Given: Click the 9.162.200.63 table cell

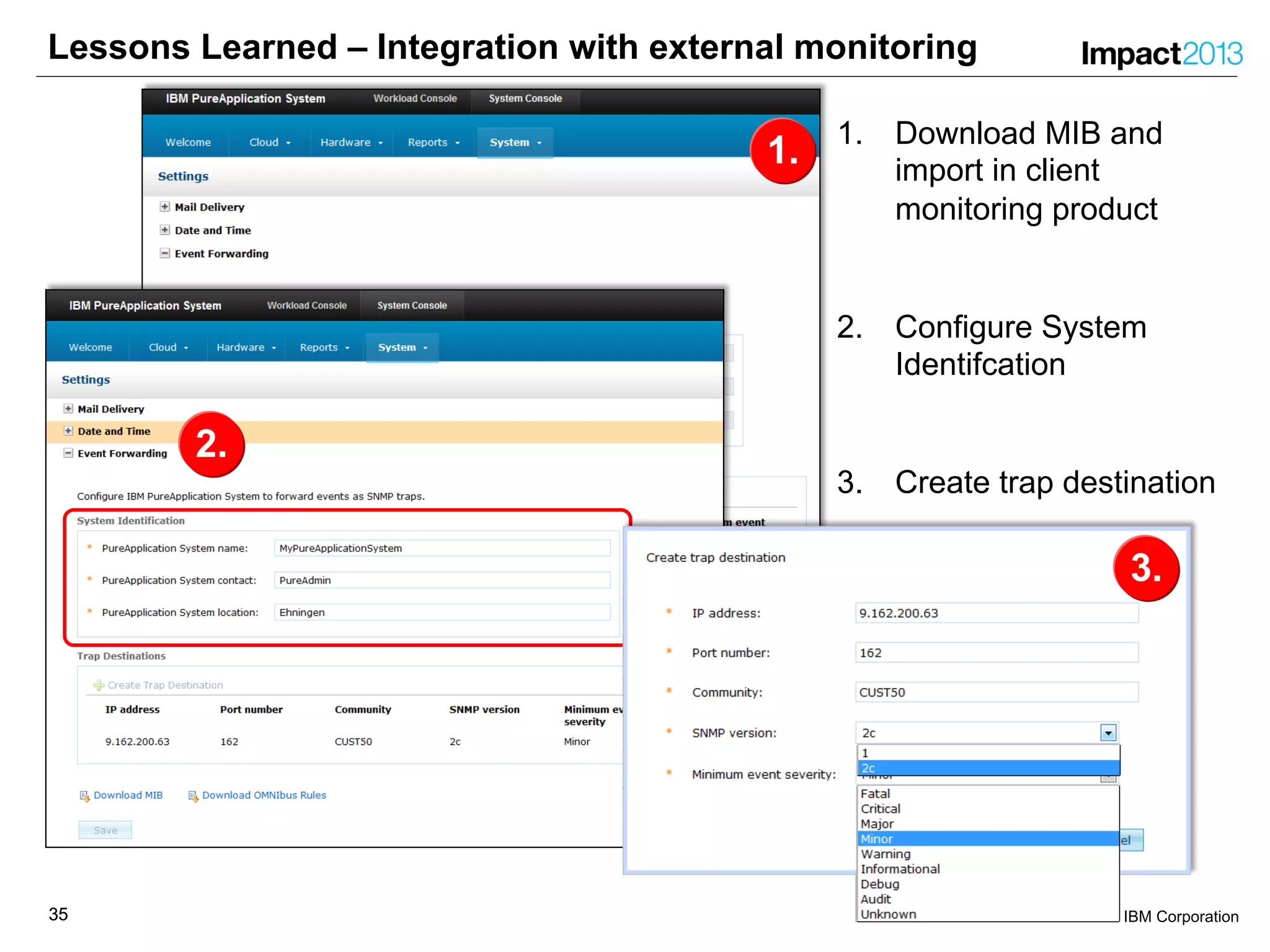Looking at the screenshot, I should [x=137, y=741].
